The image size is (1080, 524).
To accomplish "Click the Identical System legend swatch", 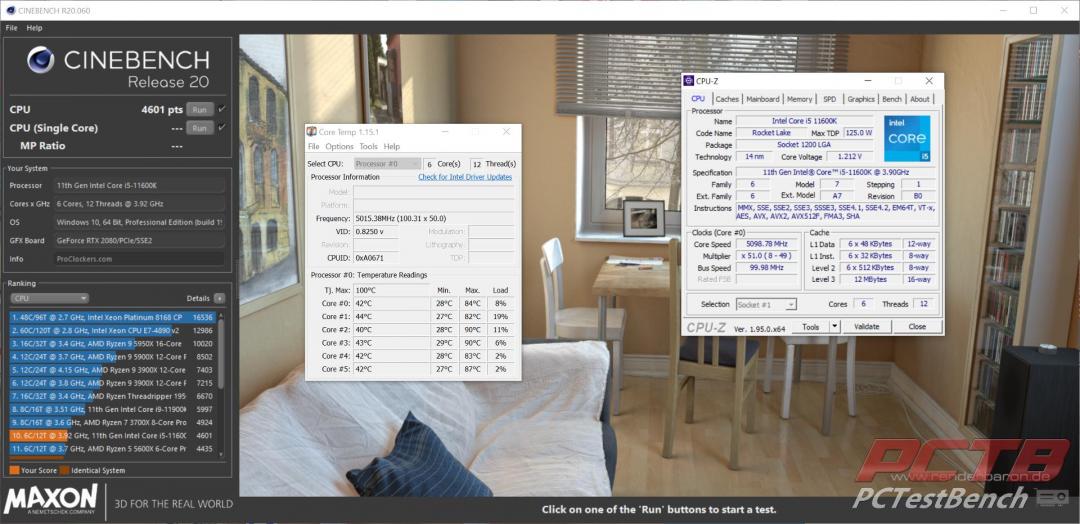I will (64, 470).
